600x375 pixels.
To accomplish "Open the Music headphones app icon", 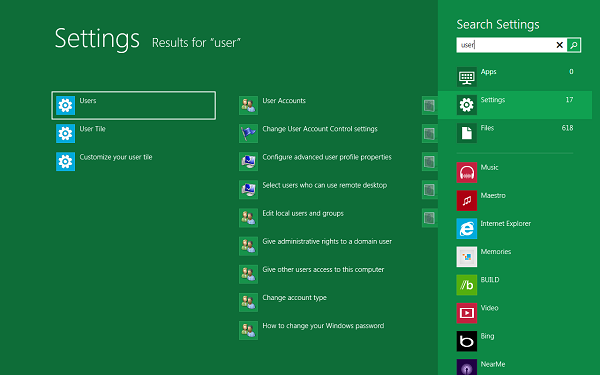I will [466, 172].
